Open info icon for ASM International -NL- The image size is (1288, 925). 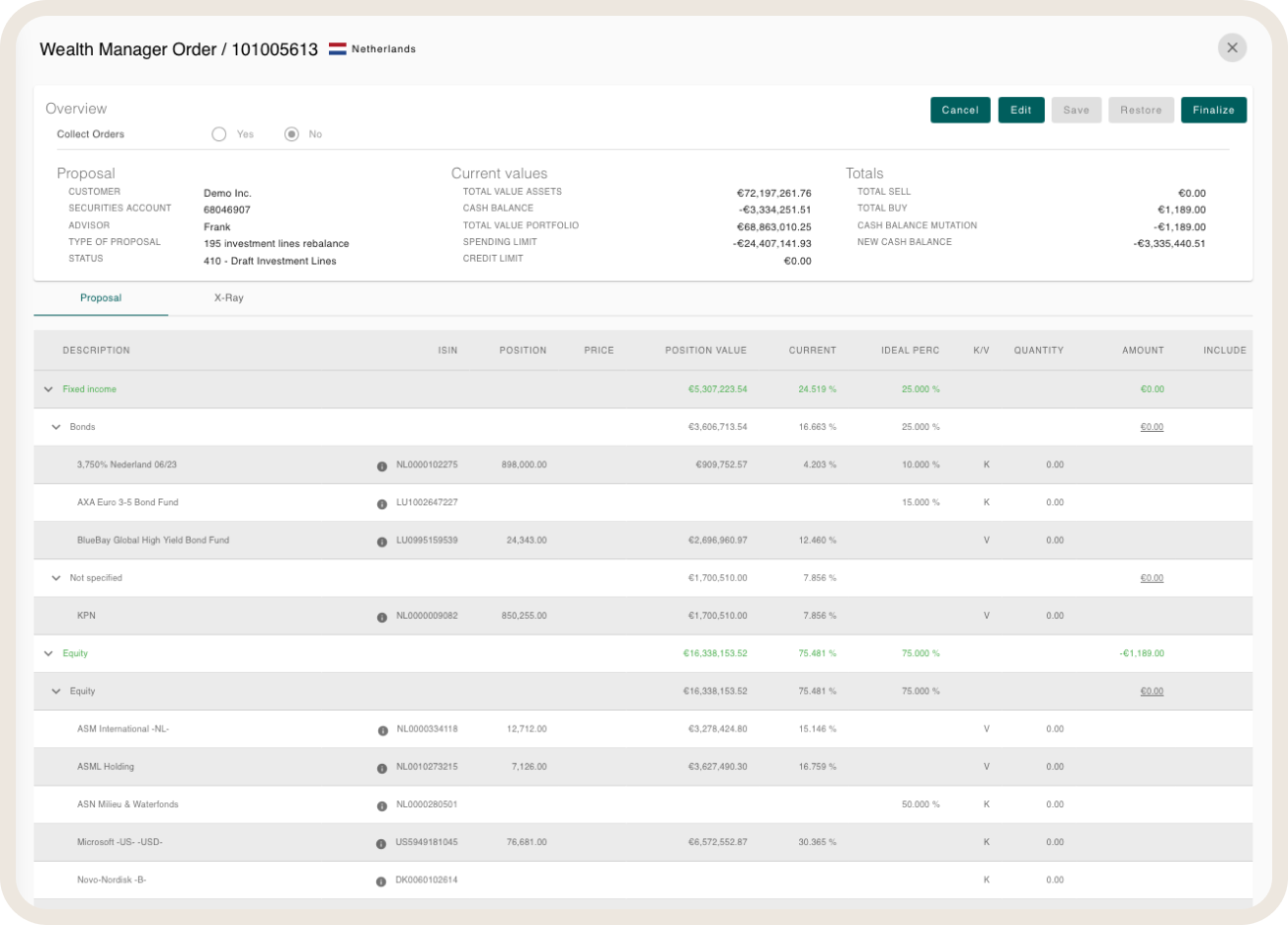pyautogui.click(x=382, y=730)
